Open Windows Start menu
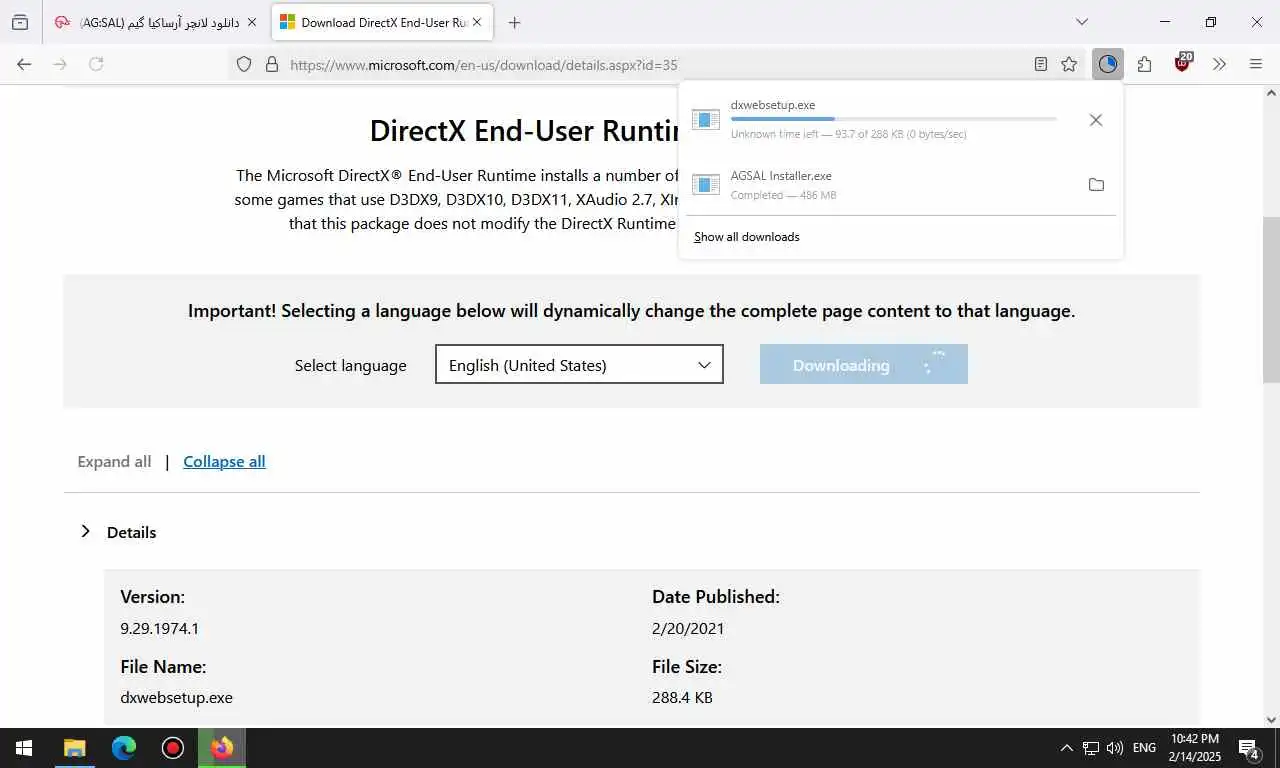This screenshot has width=1280, height=768. click(24, 748)
